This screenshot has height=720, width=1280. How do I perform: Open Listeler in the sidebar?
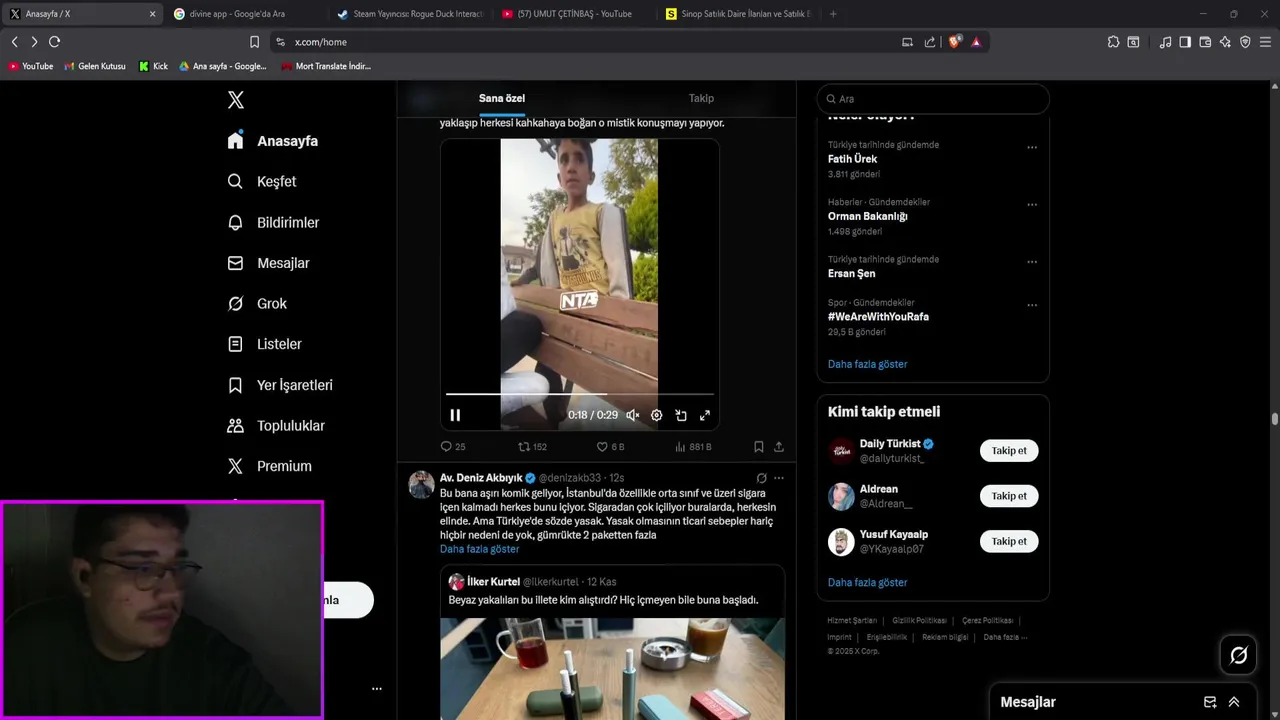coord(264,344)
